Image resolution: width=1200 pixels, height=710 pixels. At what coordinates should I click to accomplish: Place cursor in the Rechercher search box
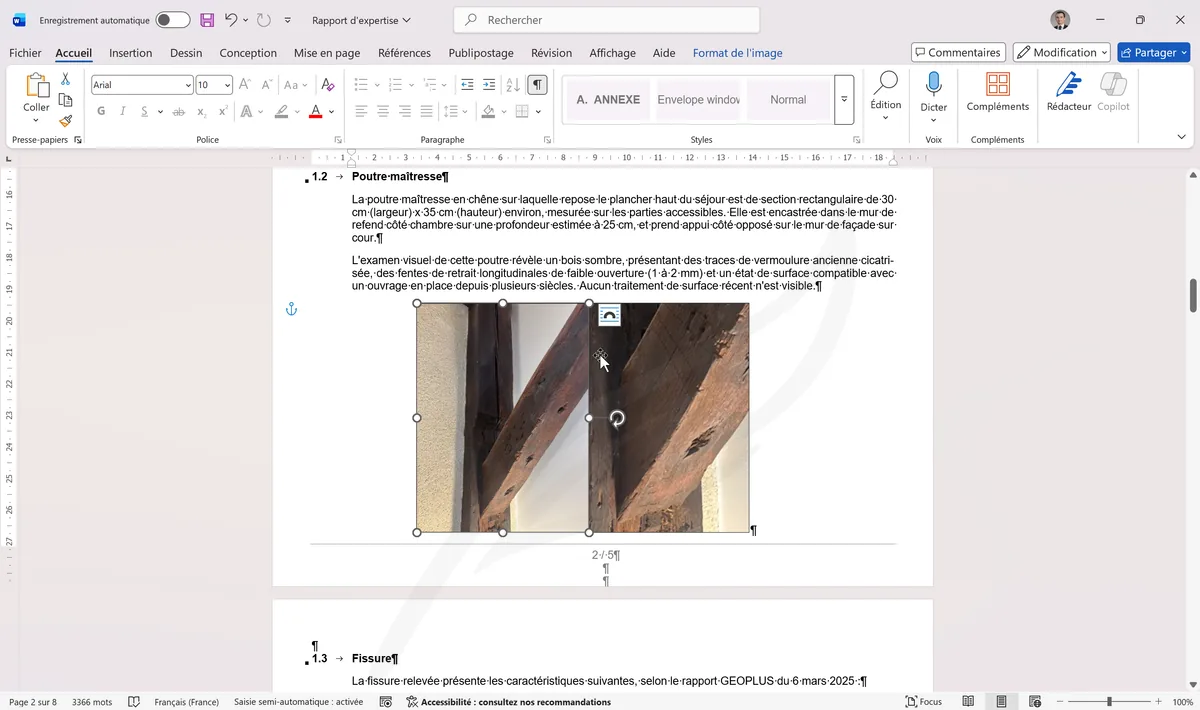point(607,19)
